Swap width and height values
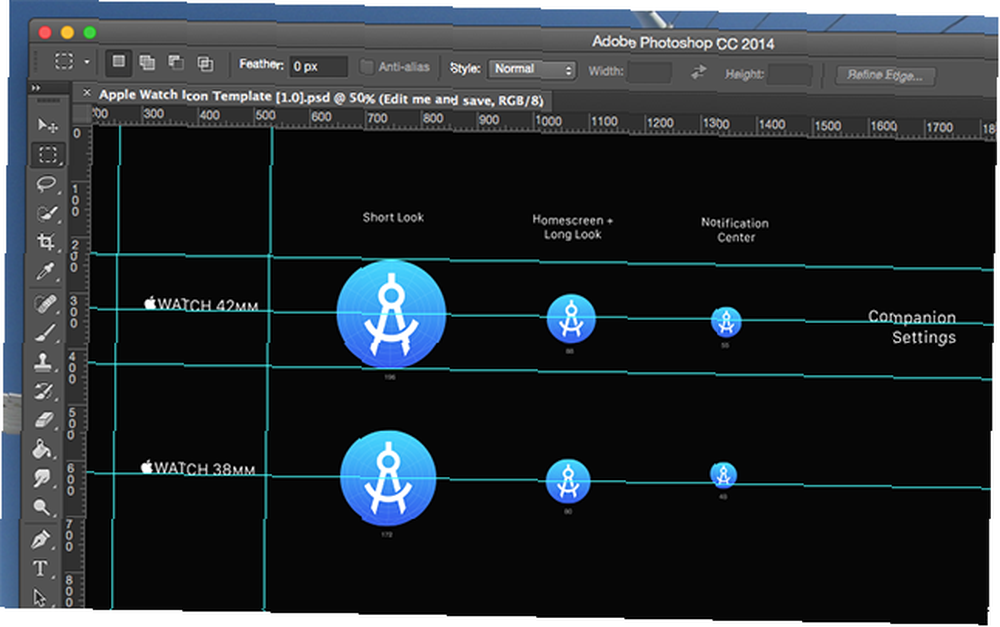The height and width of the screenshot is (627, 1000). pyautogui.click(x=699, y=72)
